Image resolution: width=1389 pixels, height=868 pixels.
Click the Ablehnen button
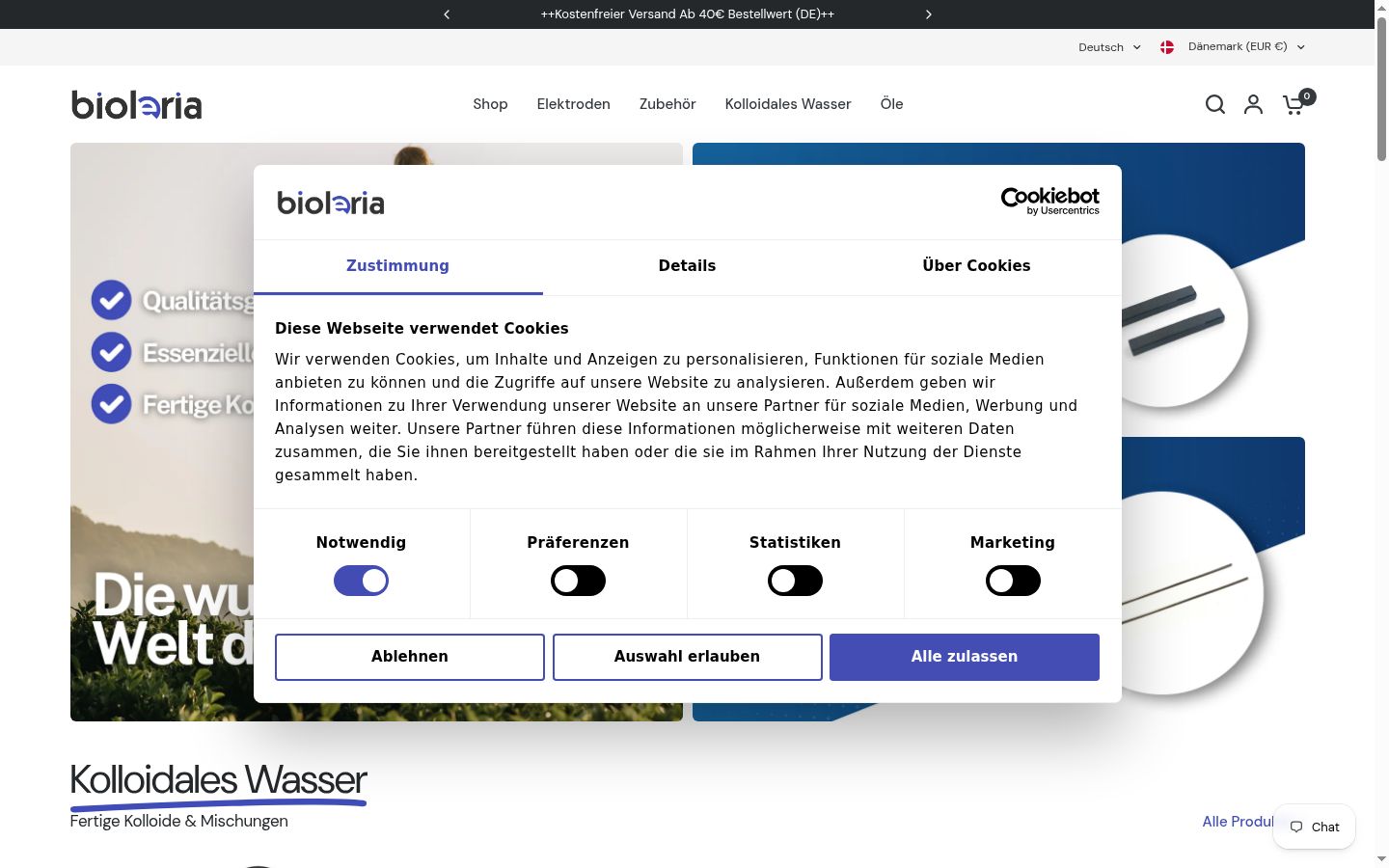[x=410, y=657]
